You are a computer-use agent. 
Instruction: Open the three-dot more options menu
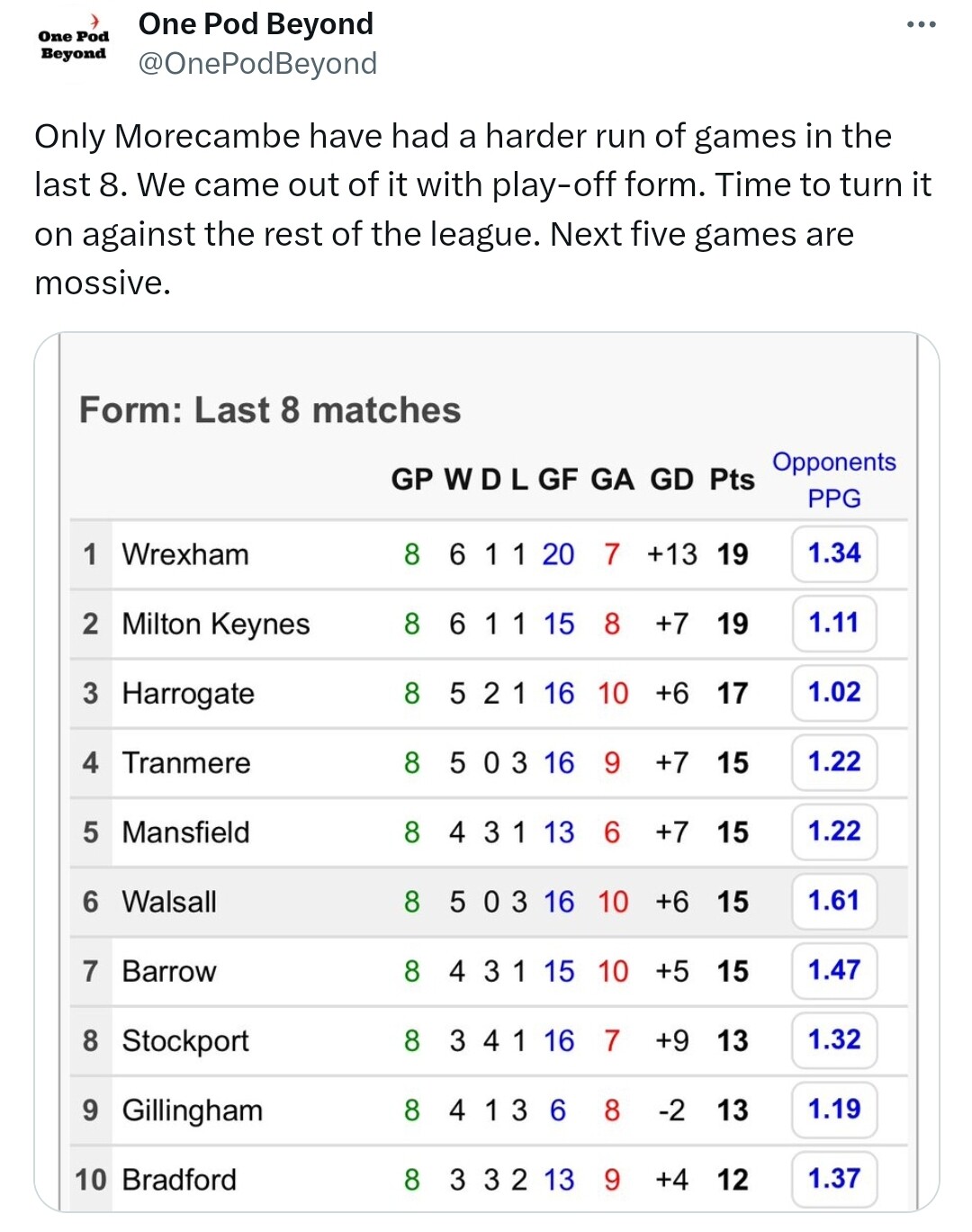[921, 25]
